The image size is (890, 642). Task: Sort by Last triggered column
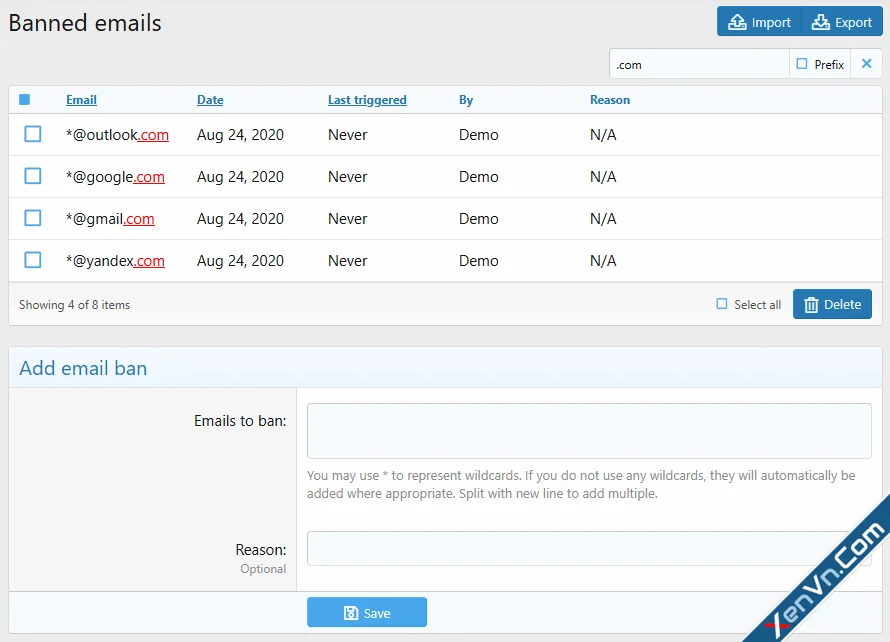tap(367, 99)
